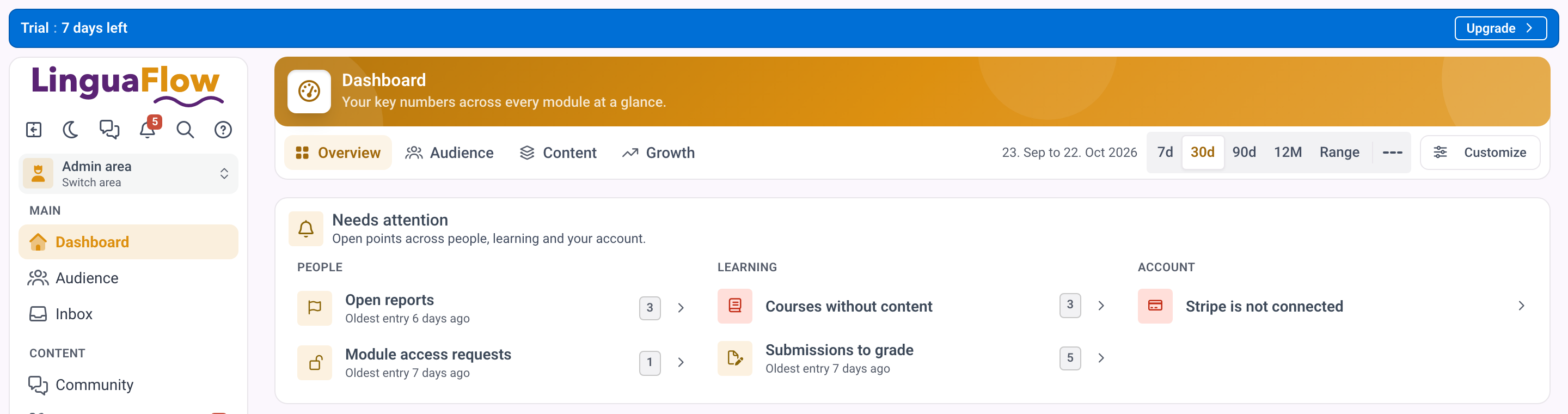Expand Courses without content chevron
Screen dimensions: 1568x414
click(x=1100, y=306)
